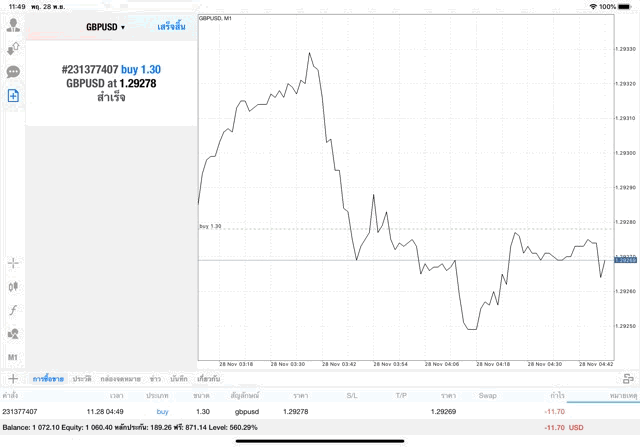The image size is (640, 447).
Task: Tap the trade up/down arrows icon
Action: 14,49
